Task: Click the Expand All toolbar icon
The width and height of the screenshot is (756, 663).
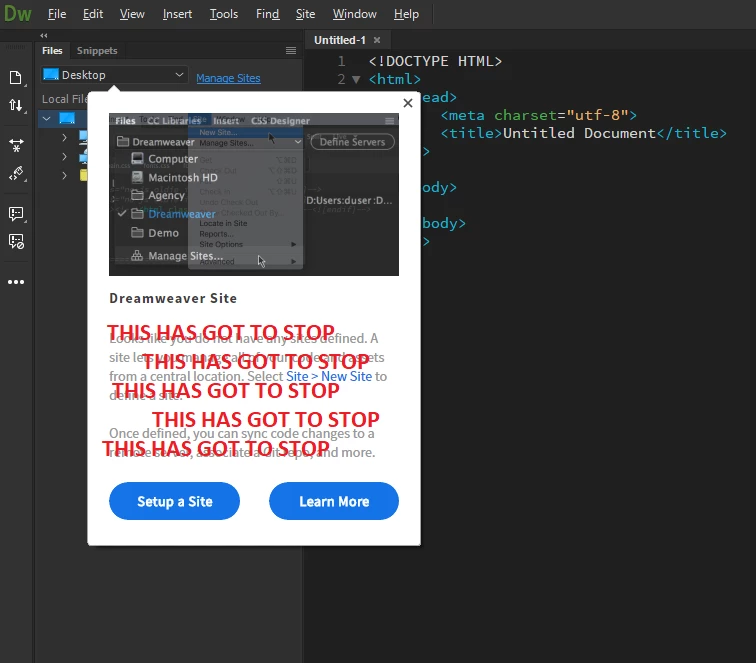Action: (16, 145)
